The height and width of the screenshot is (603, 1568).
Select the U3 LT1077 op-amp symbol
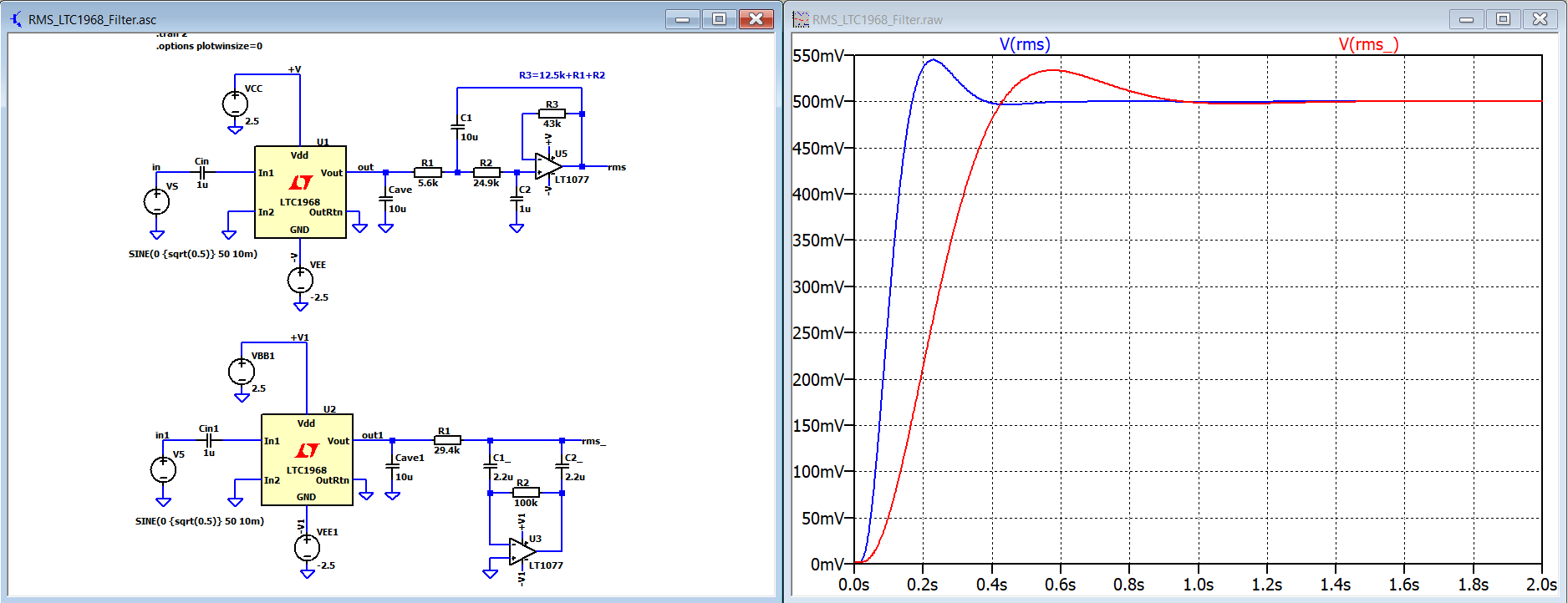[522, 551]
